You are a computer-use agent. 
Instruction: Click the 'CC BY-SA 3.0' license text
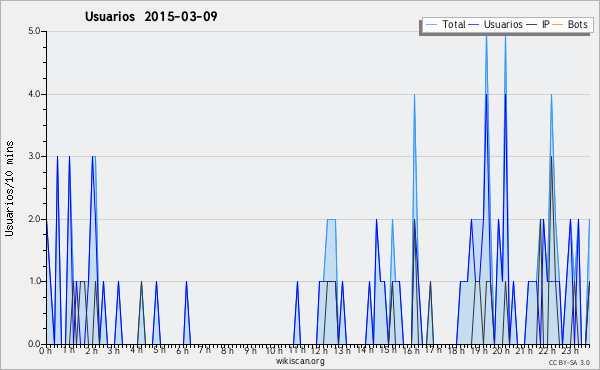[569, 362]
